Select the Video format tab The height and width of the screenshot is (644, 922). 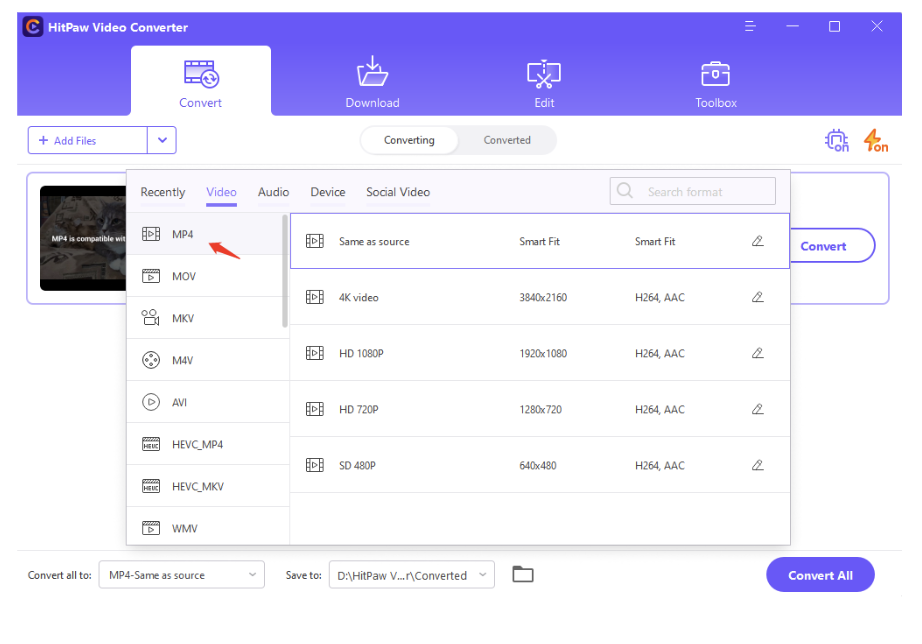tap(221, 192)
